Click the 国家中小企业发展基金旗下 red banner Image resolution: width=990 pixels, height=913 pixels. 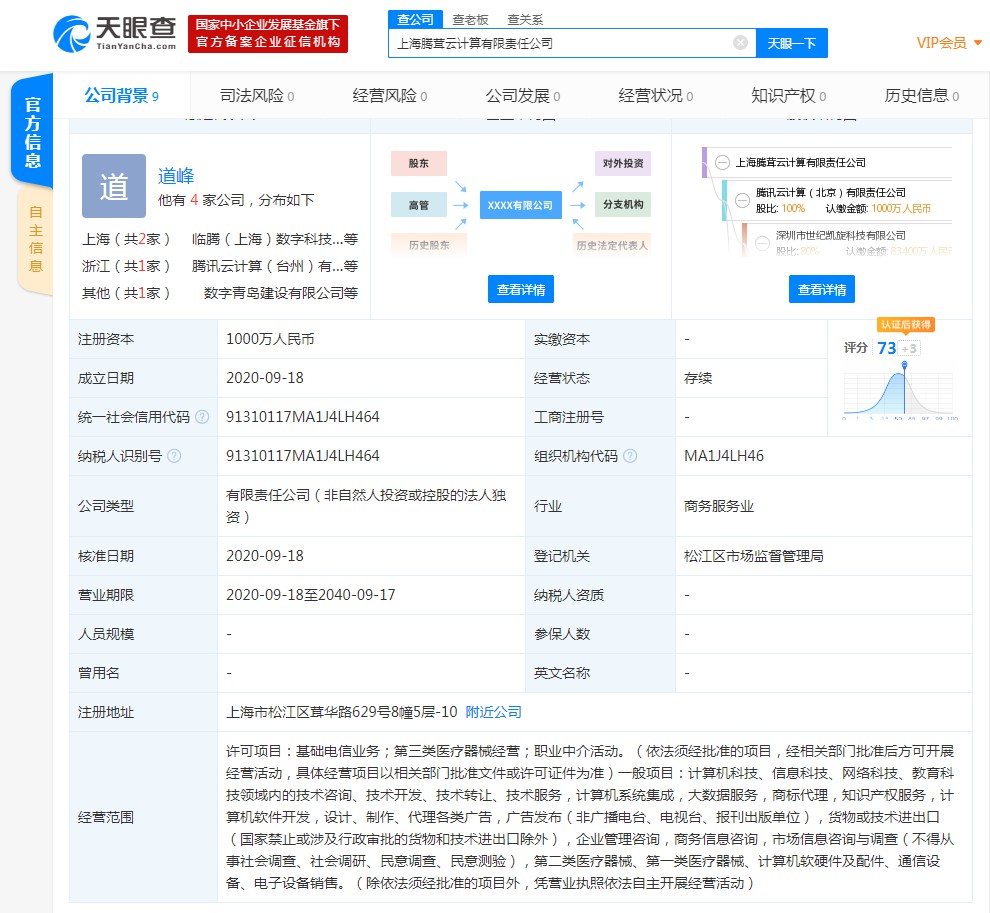coord(268,33)
